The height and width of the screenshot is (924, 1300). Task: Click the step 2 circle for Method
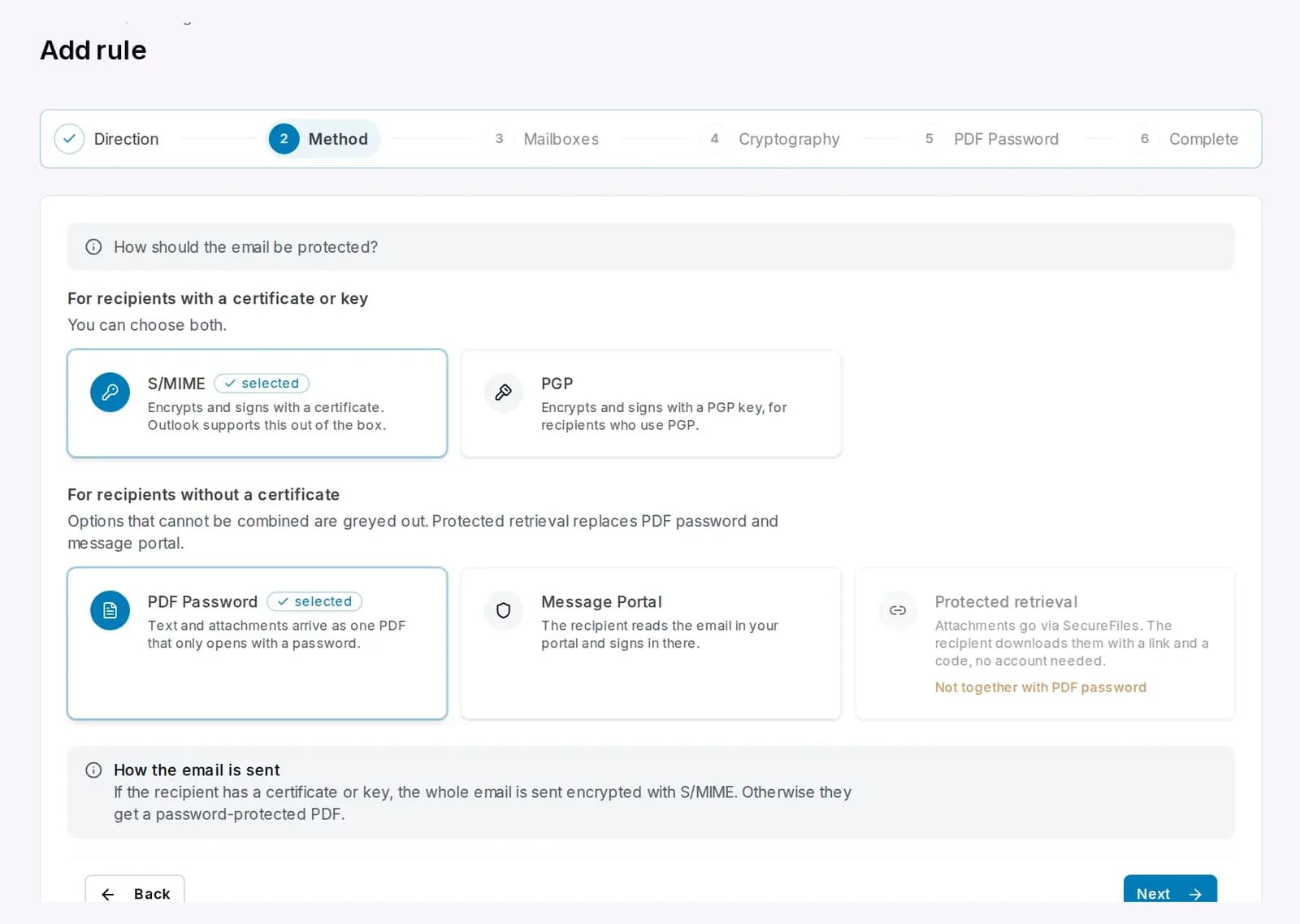pyautogui.click(x=284, y=139)
